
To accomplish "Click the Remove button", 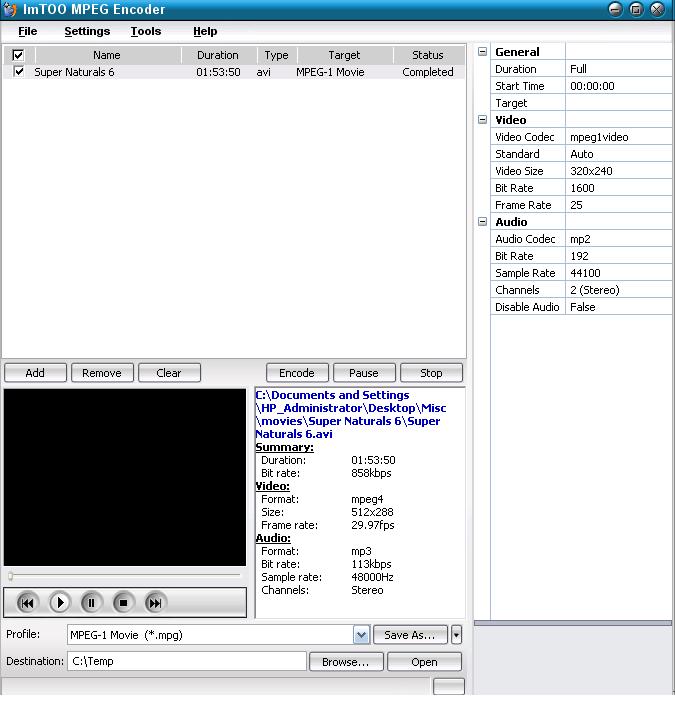I will click(x=102, y=373).
